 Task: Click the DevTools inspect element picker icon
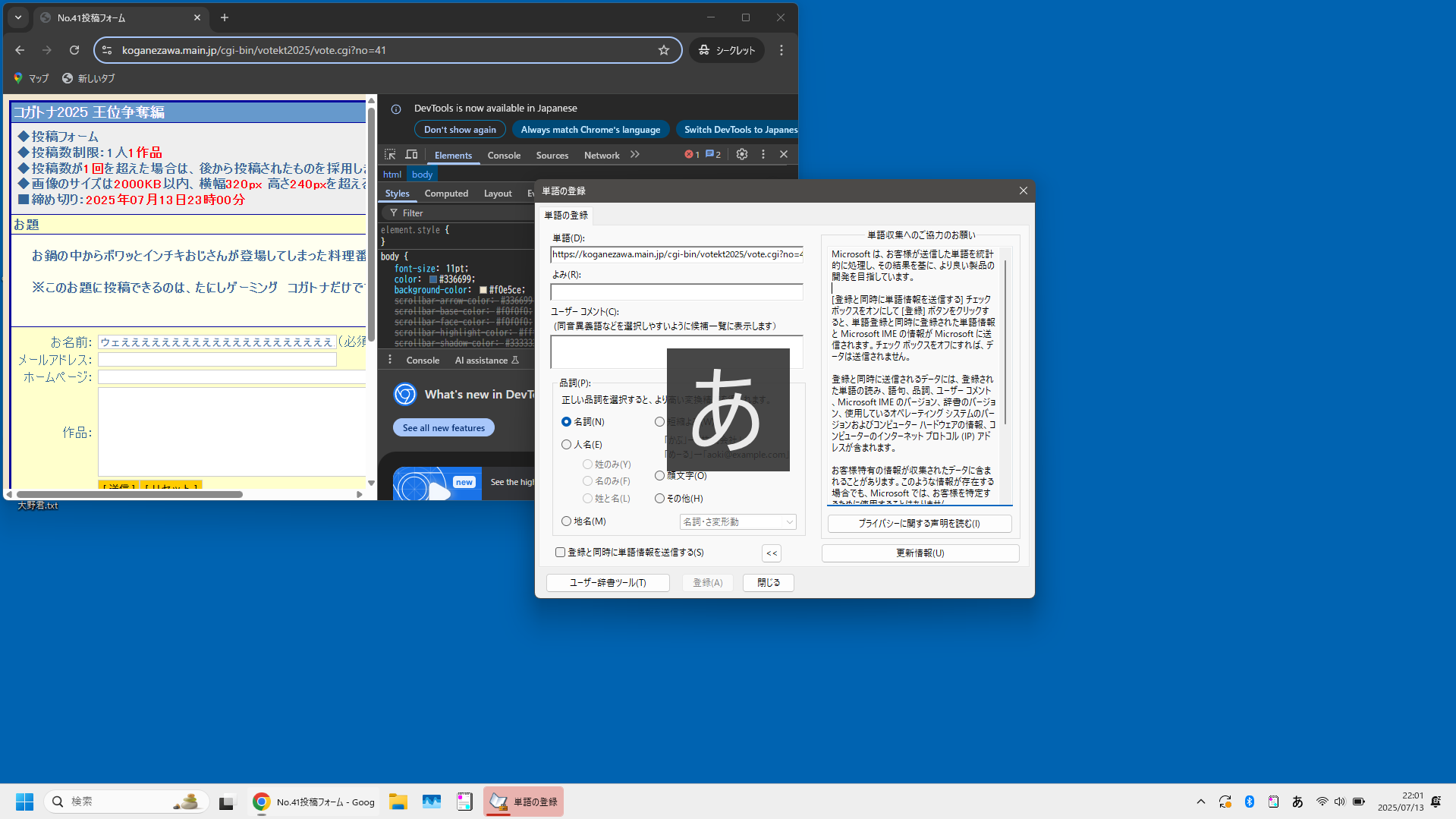coord(390,155)
